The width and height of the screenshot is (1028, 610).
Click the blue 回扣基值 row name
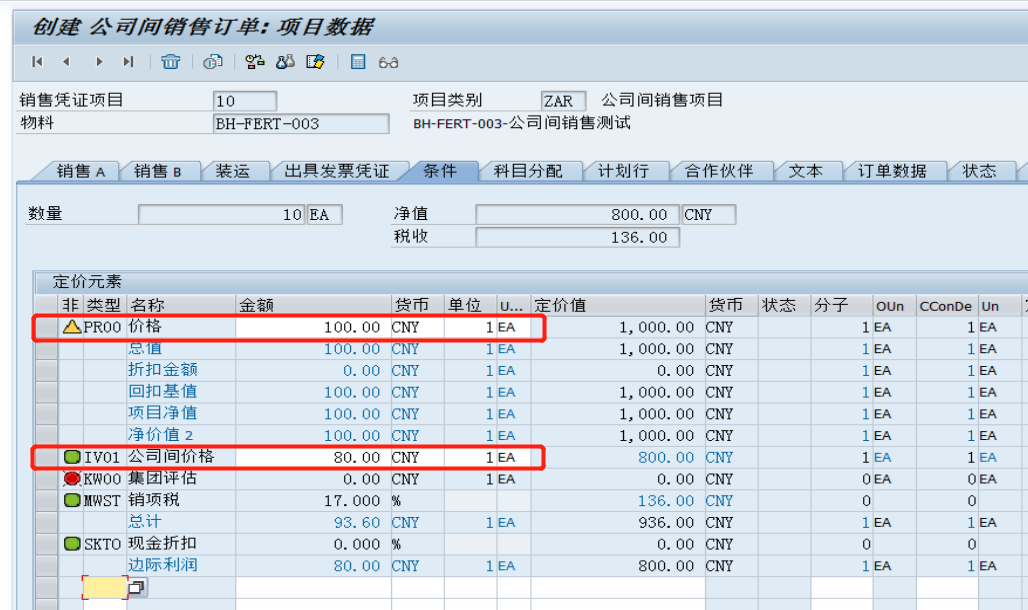(163, 392)
